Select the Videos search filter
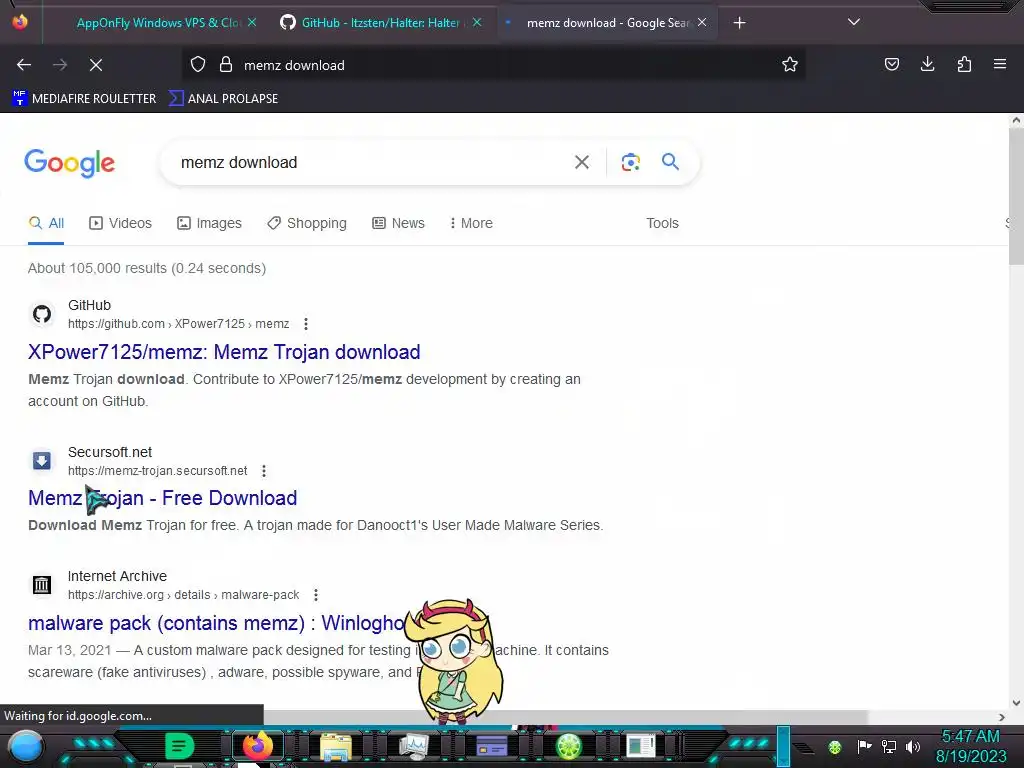The image size is (1024, 768). 120,223
